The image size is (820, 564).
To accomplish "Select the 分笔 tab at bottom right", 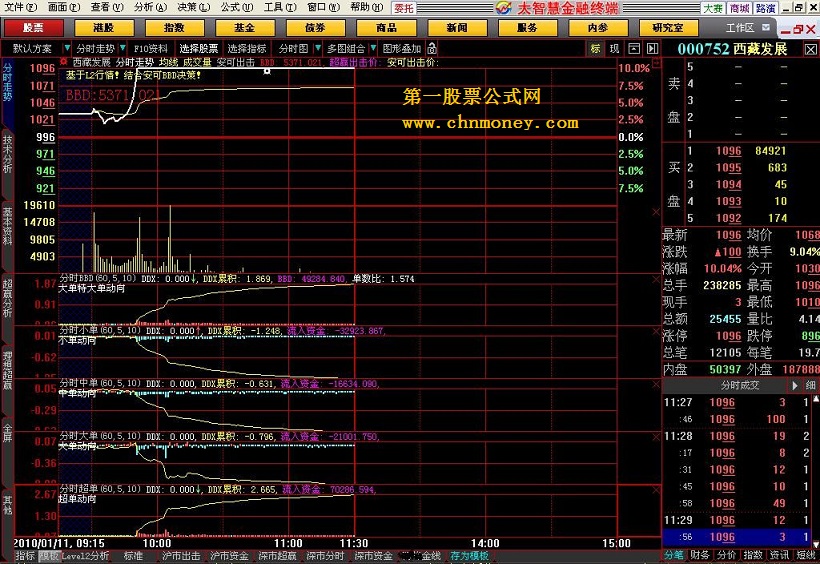I will click(x=674, y=555).
